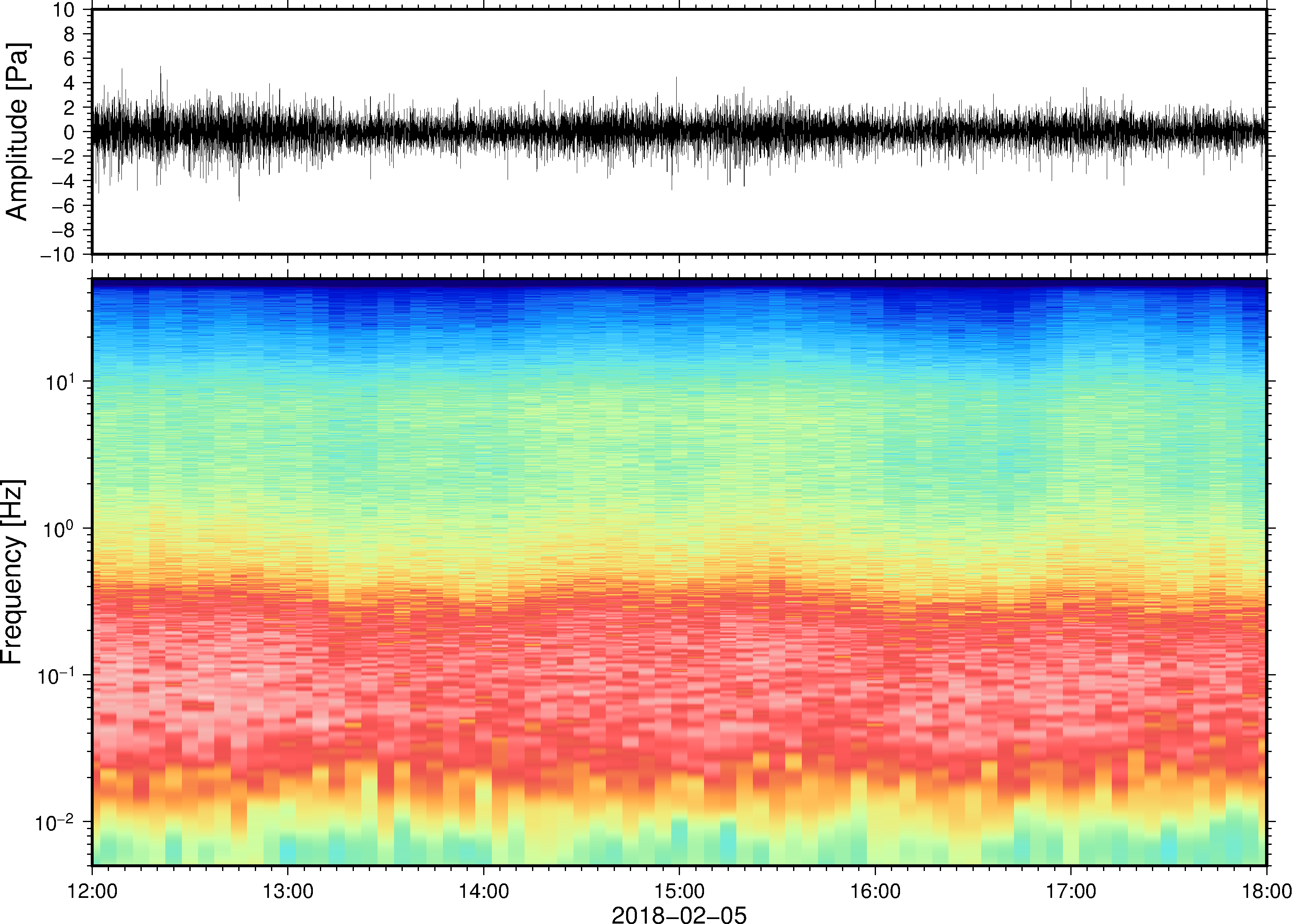Click the 10⁻¹ frequency tick label
The width and height of the screenshot is (1292, 924).
(x=56, y=675)
